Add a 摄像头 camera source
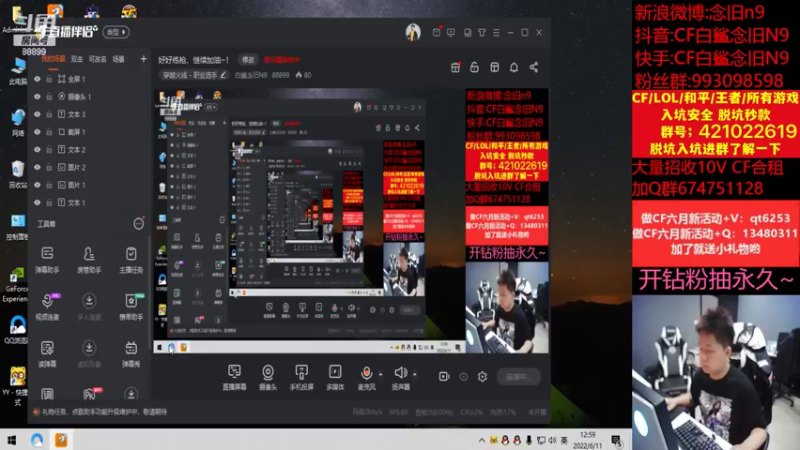The width and height of the screenshot is (800, 450). pyautogui.click(x=268, y=378)
